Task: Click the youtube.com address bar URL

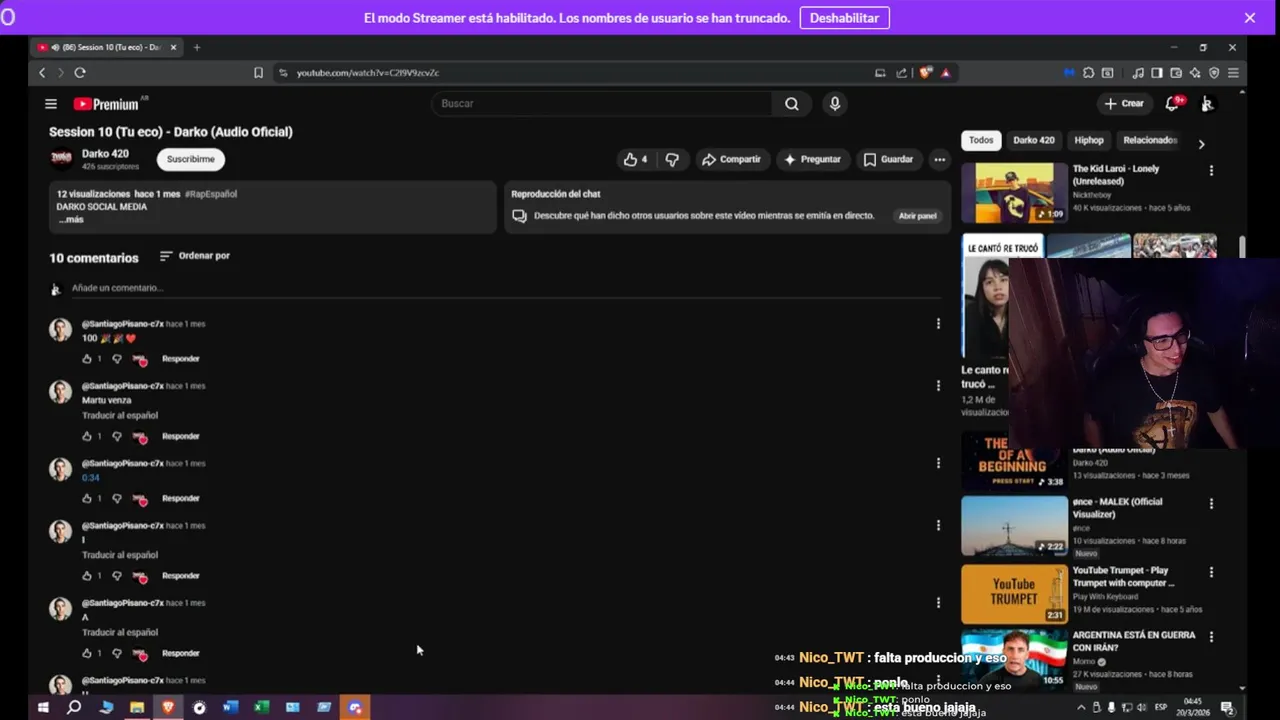Action: [367, 73]
